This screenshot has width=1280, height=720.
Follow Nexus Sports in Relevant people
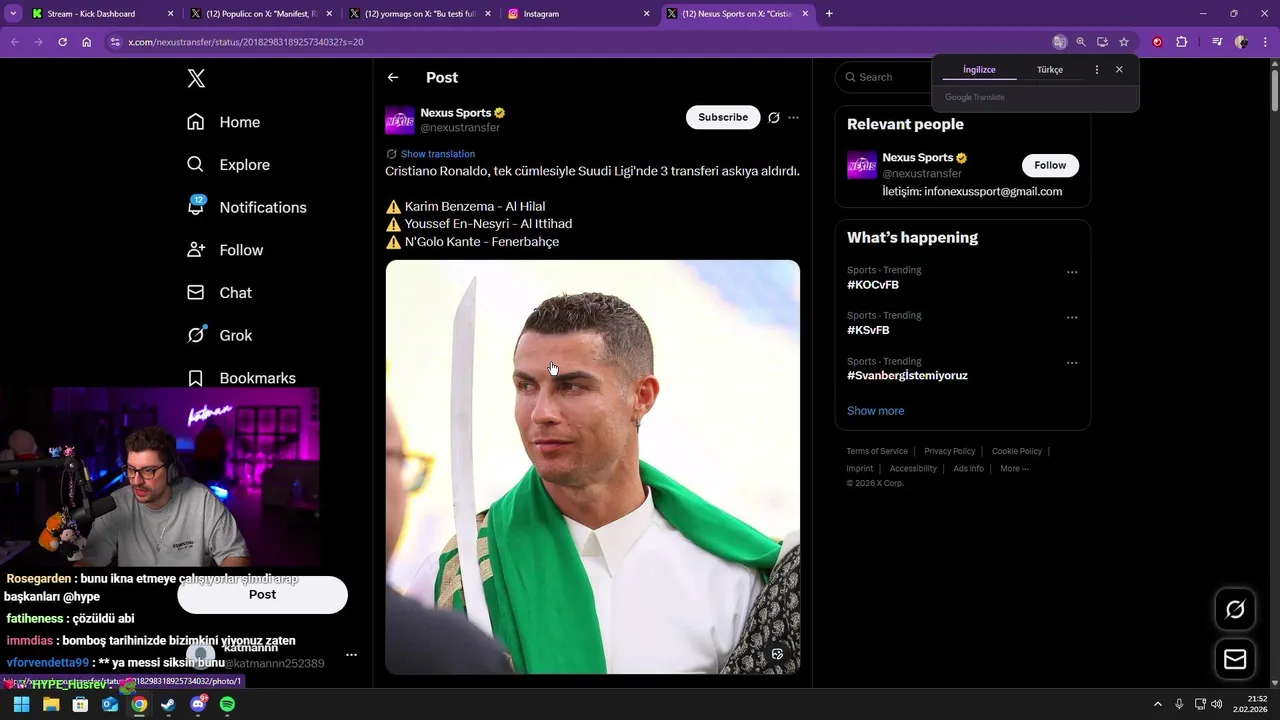point(1050,165)
